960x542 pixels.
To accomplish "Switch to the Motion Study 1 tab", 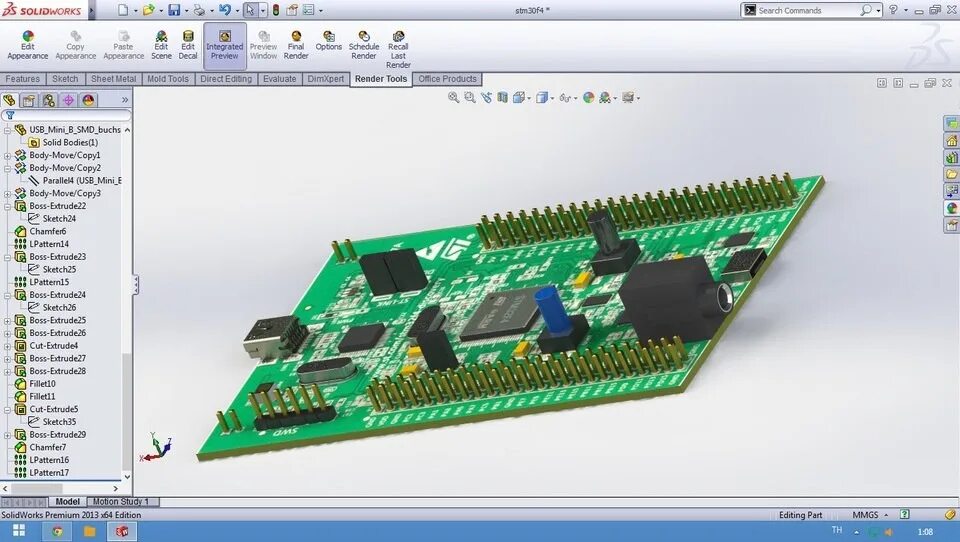I will pos(121,501).
